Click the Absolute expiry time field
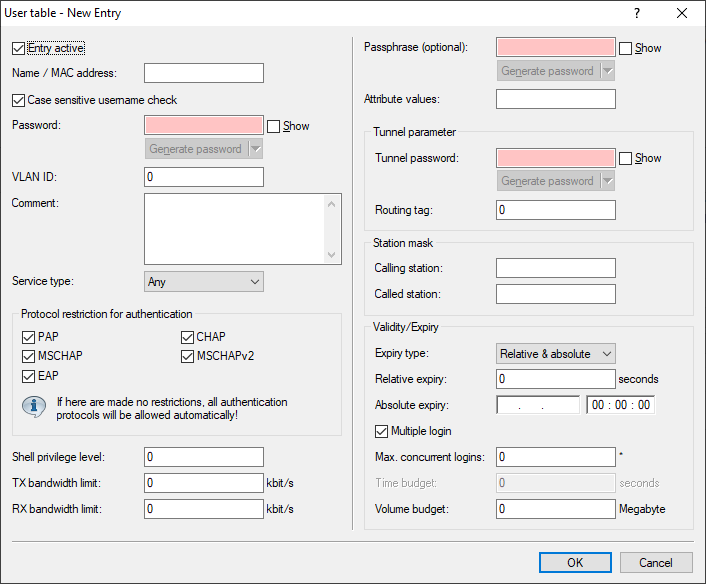The image size is (706, 584). click(x=620, y=405)
